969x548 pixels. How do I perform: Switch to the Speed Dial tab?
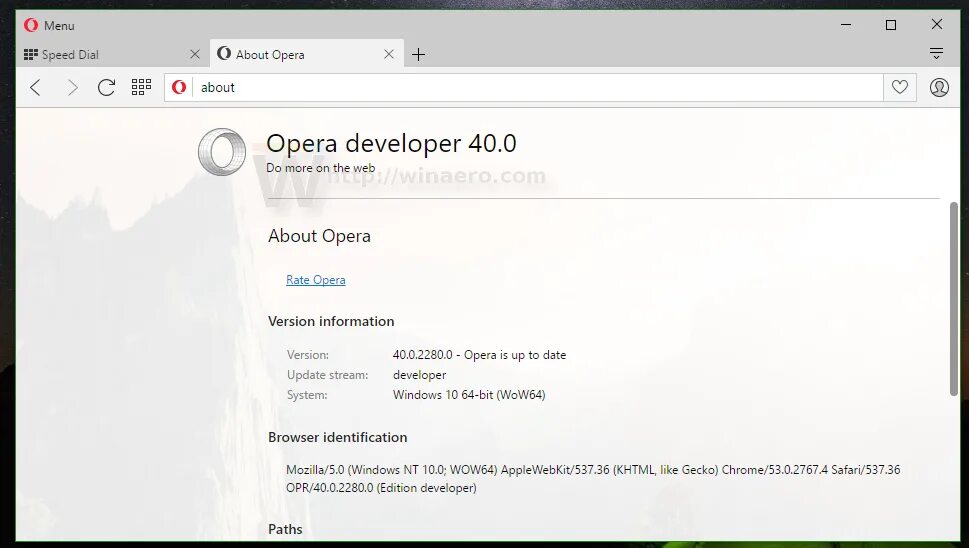pyautogui.click(x=112, y=54)
